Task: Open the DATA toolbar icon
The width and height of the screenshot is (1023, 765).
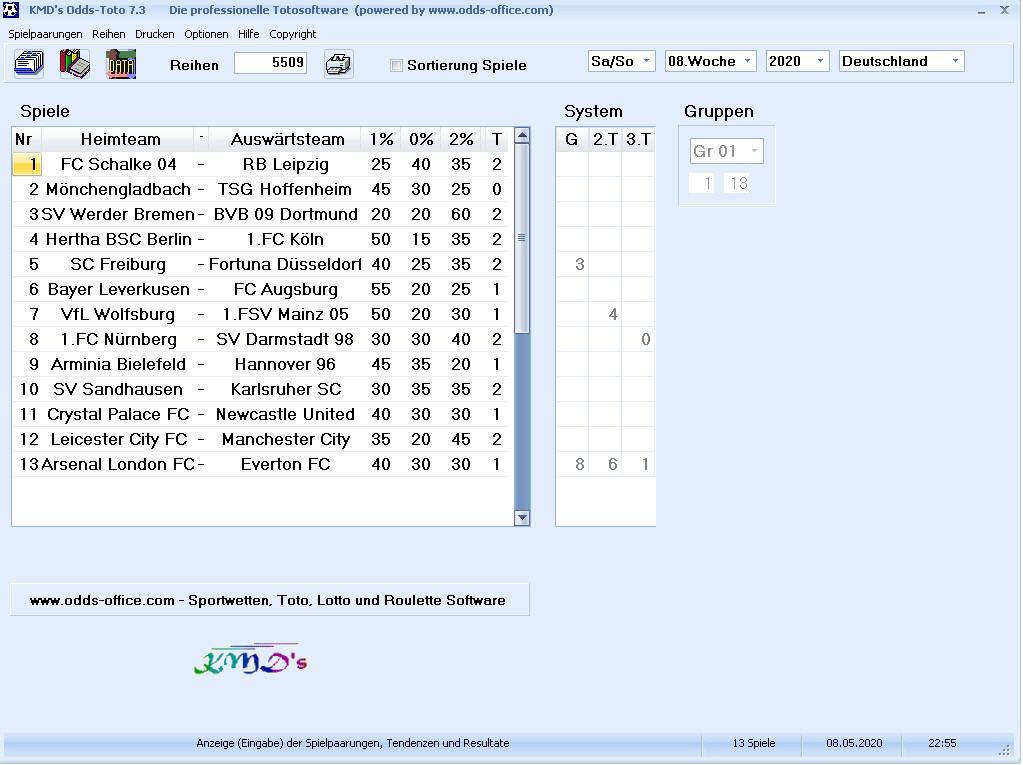Action: tap(121, 64)
